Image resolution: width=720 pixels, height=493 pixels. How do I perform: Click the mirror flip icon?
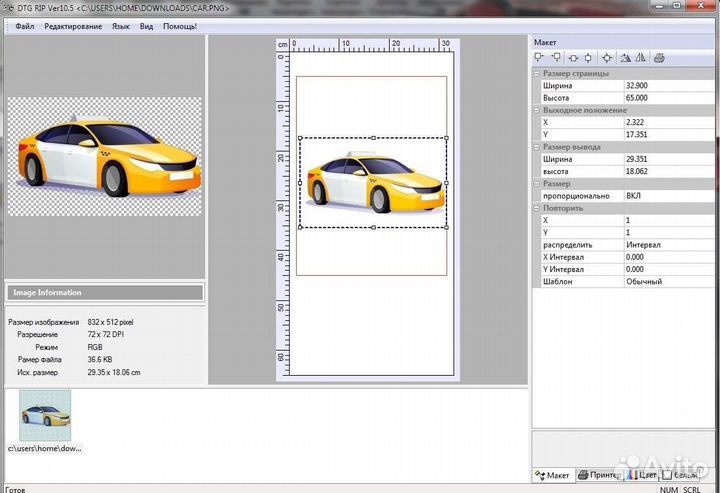coord(641,58)
